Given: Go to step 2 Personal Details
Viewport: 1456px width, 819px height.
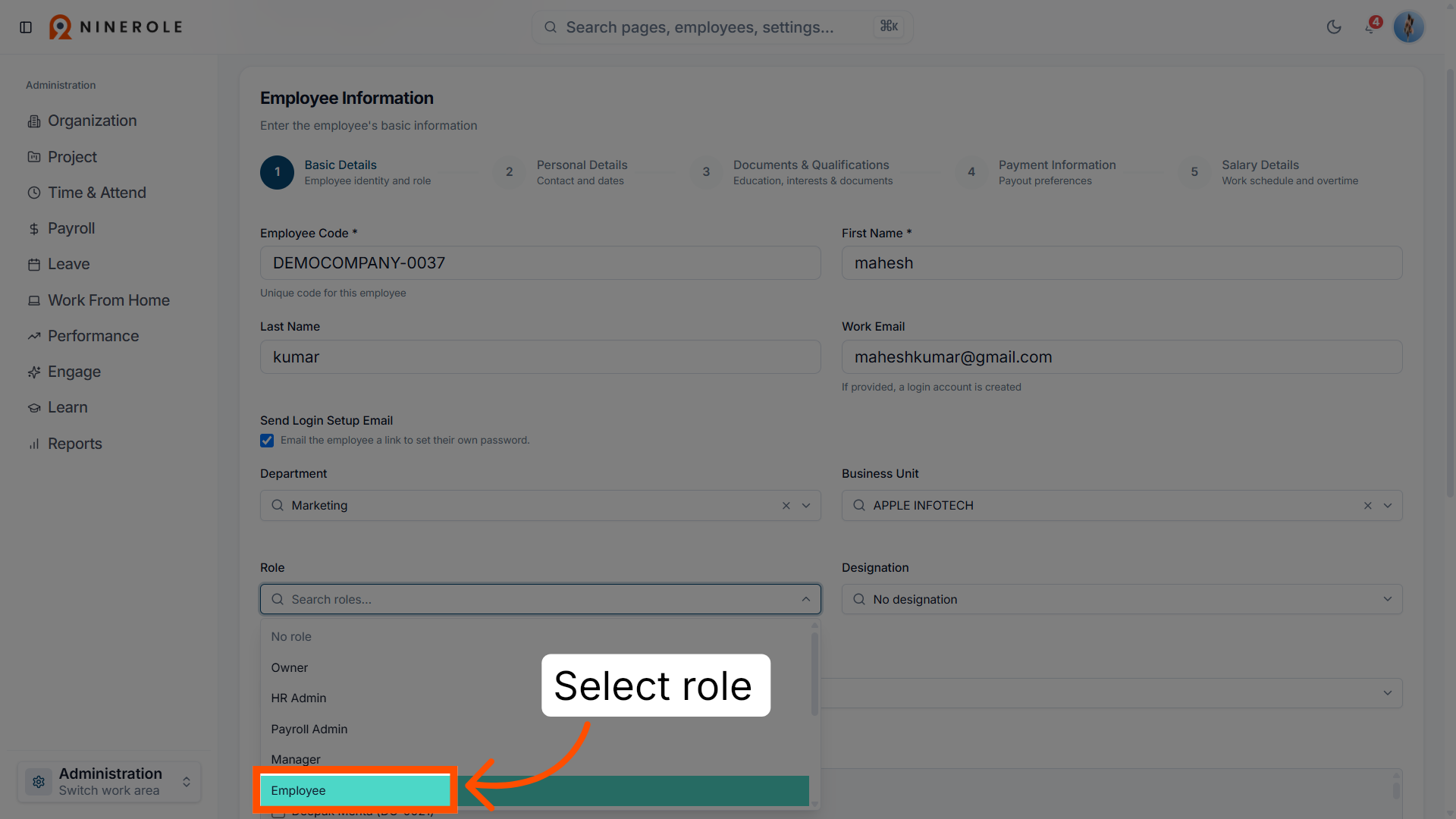Looking at the screenshot, I should click(x=562, y=172).
